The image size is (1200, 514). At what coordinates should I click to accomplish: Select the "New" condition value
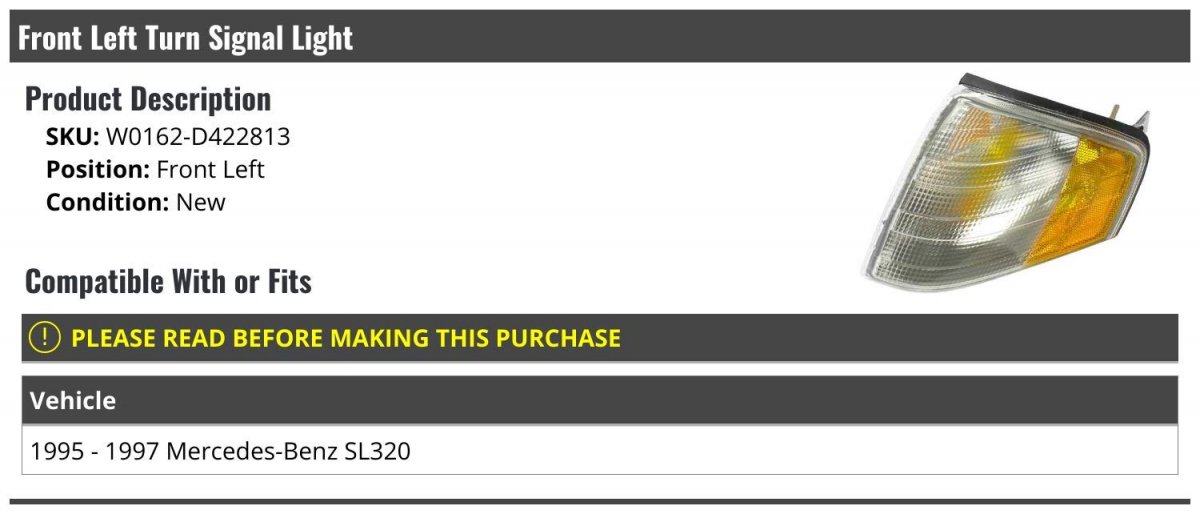(201, 202)
